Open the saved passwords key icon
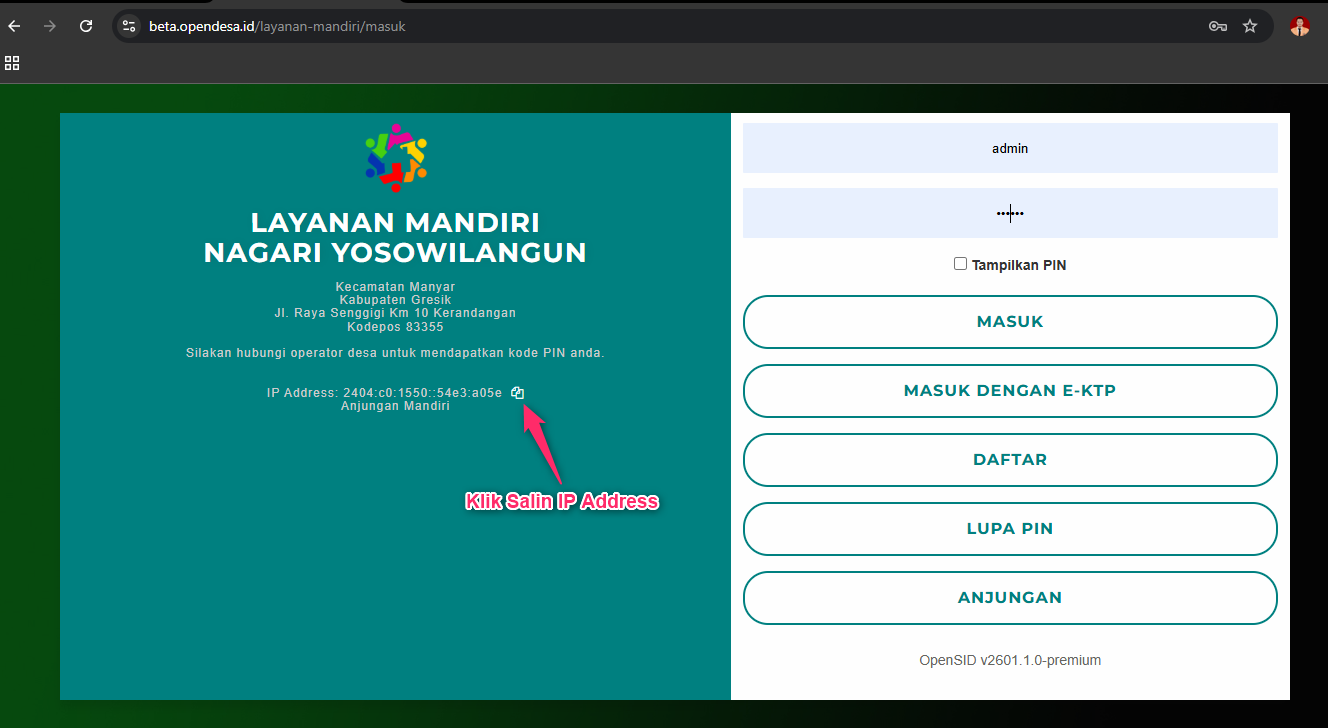This screenshot has height=728, width=1328. 1217,26
